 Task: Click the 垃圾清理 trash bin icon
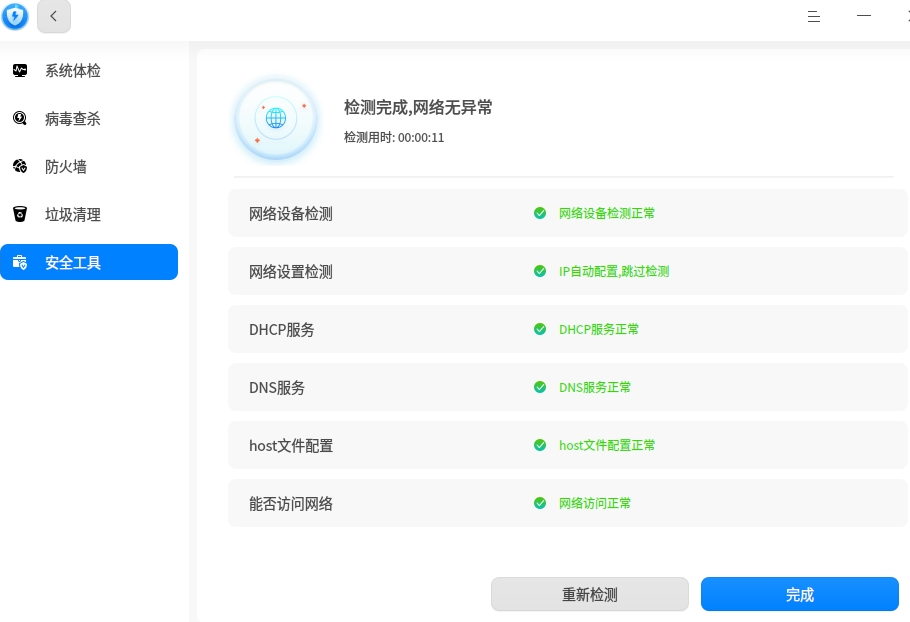coord(20,214)
